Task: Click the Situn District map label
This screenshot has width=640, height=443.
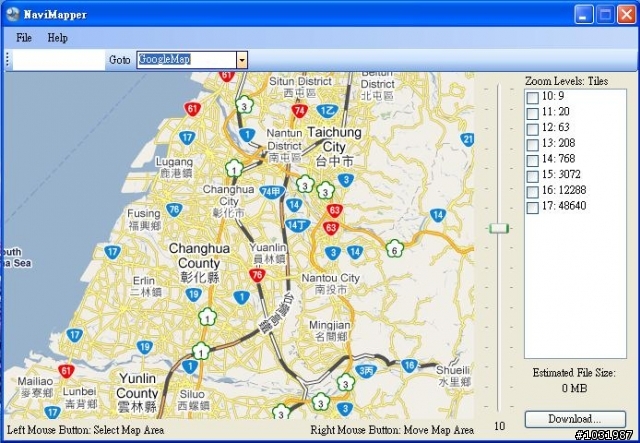Action: (300, 87)
